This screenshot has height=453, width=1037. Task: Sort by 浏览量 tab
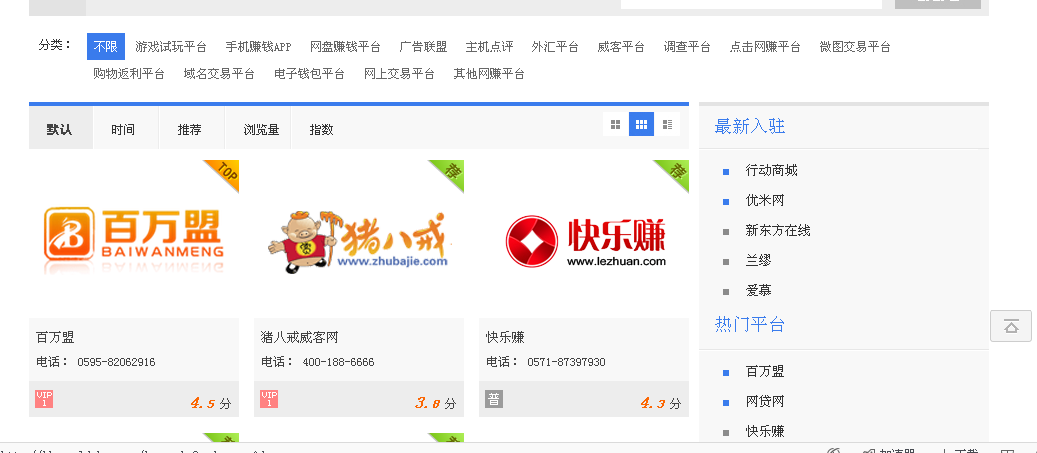[261, 129]
